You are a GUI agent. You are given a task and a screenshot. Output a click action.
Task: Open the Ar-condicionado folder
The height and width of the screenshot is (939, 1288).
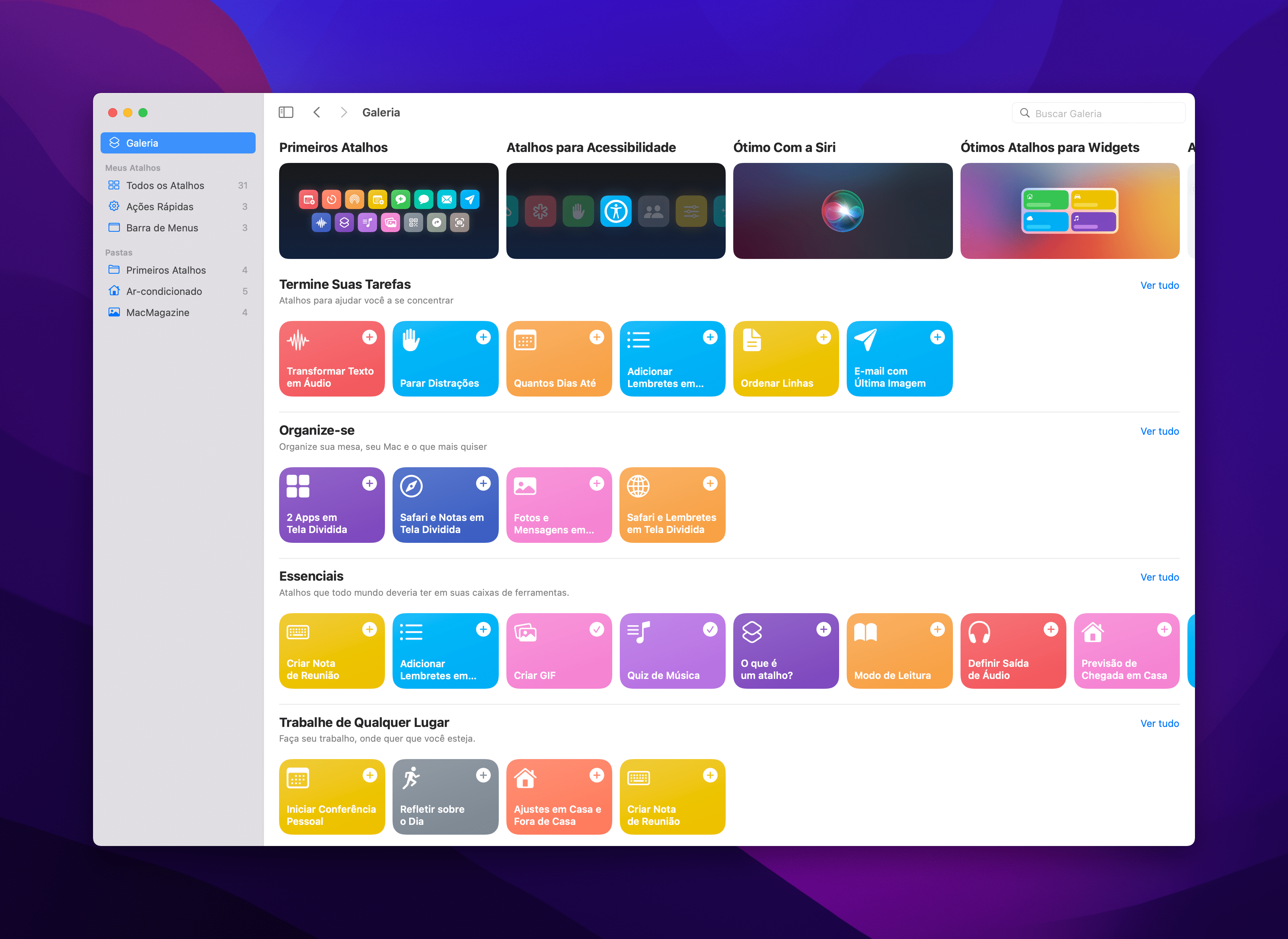178,291
